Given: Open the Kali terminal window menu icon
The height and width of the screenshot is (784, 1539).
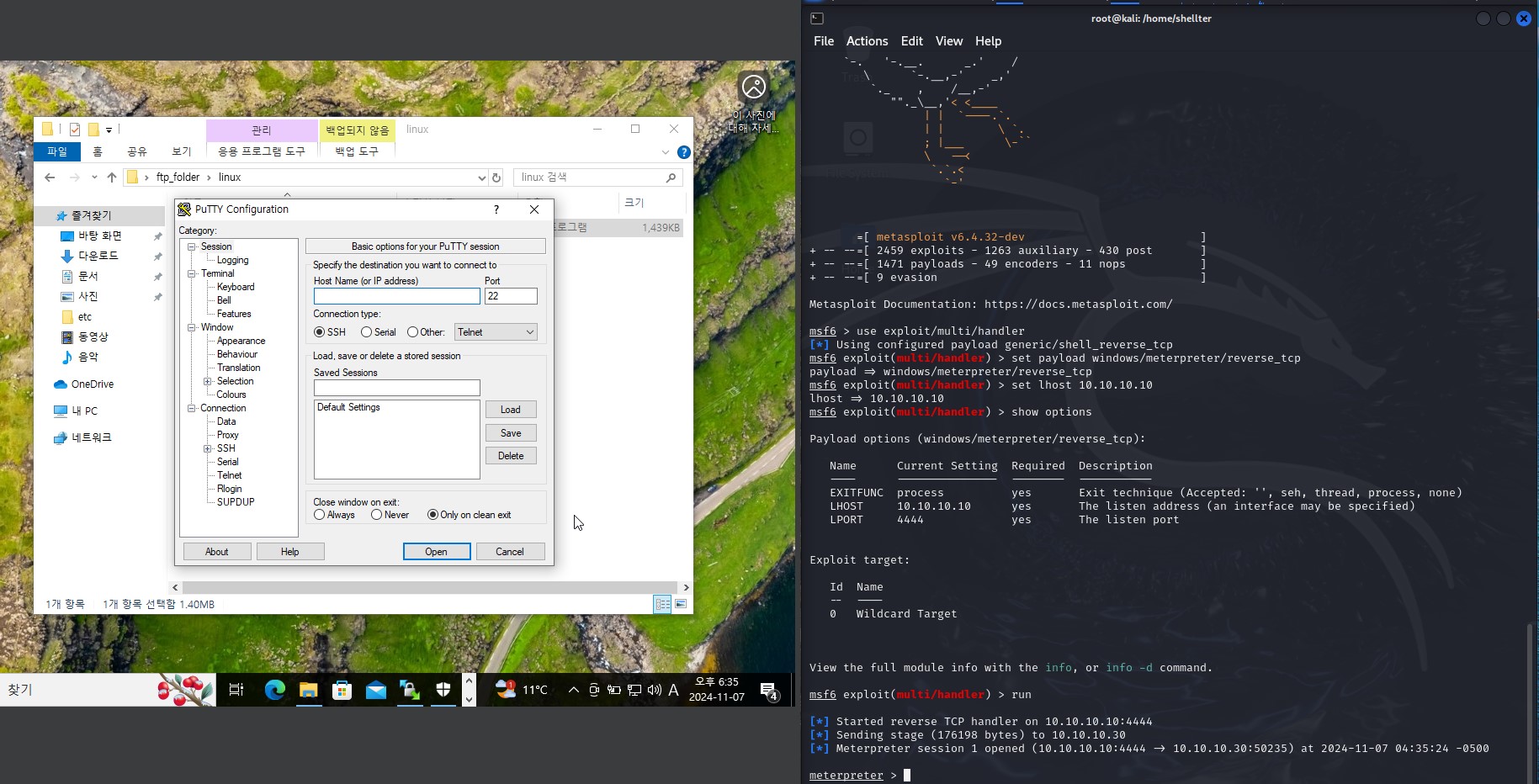Looking at the screenshot, I should pyautogui.click(x=816, y=18).
